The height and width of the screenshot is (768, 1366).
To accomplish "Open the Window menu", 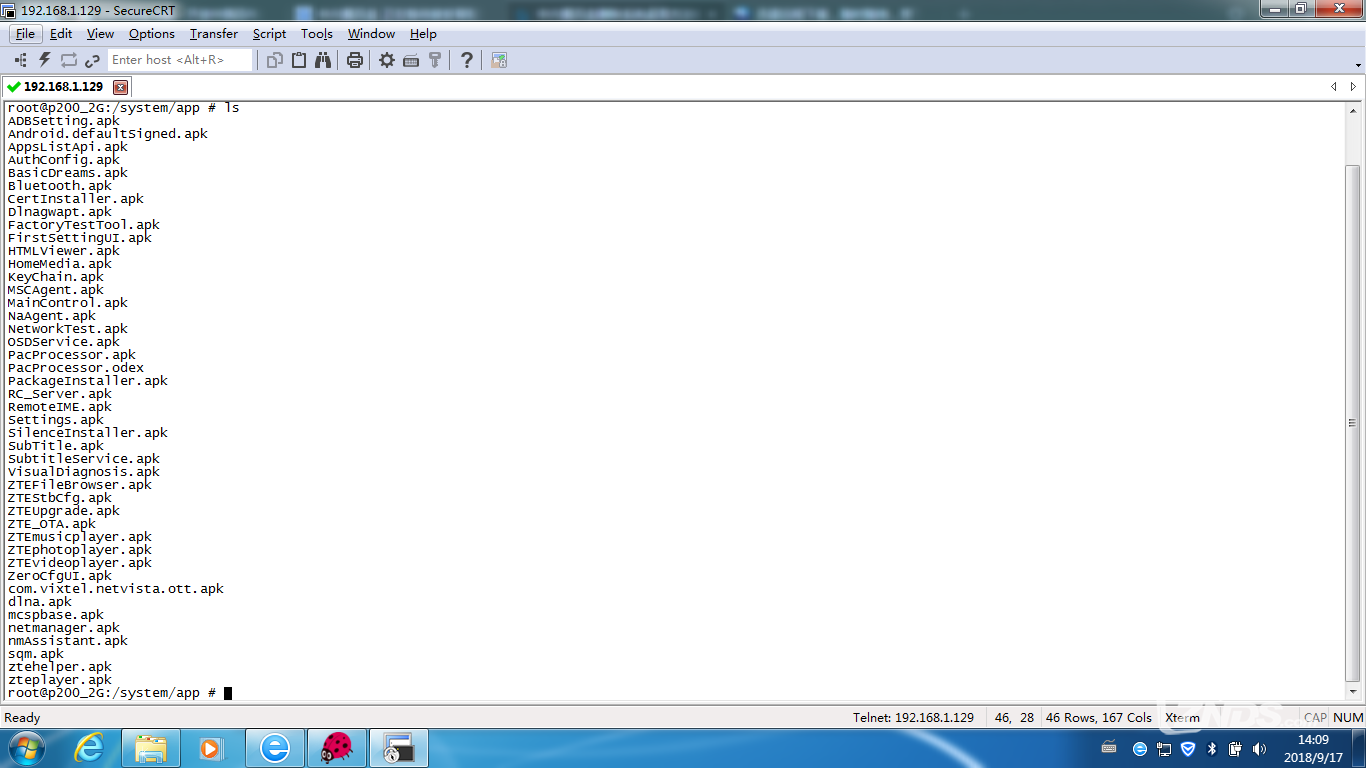I will [x=371, y=34].
